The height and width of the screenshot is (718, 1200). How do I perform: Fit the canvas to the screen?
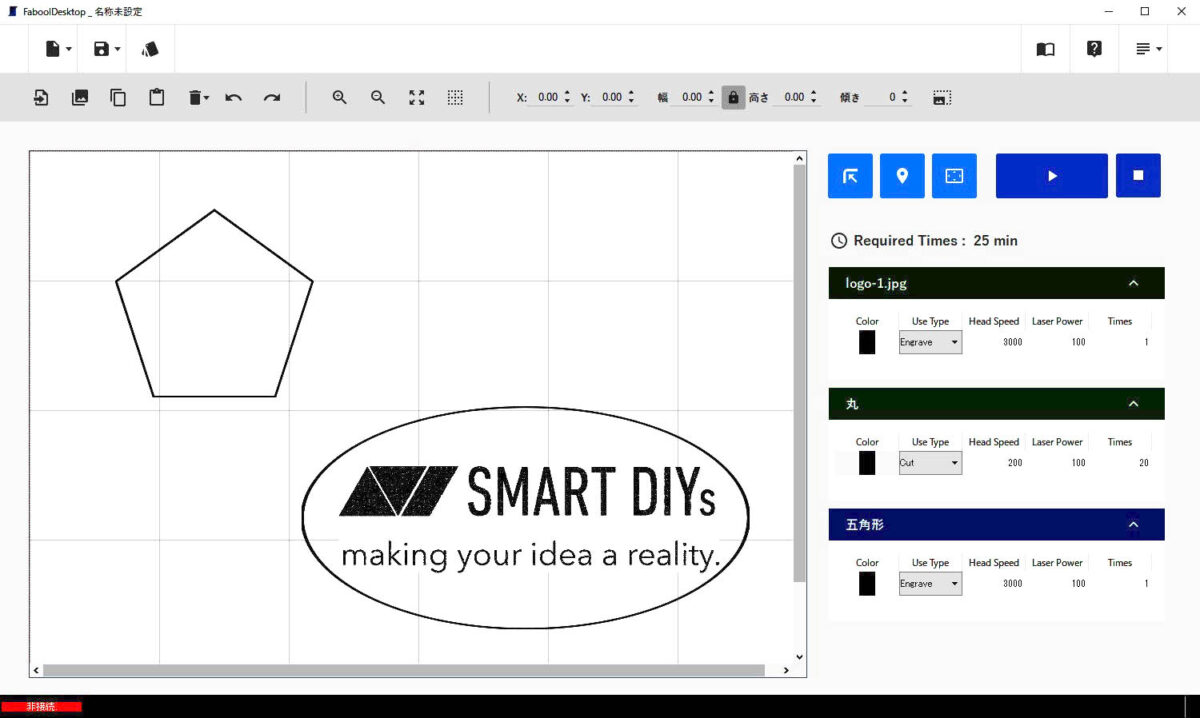click(x=417, y=97)
